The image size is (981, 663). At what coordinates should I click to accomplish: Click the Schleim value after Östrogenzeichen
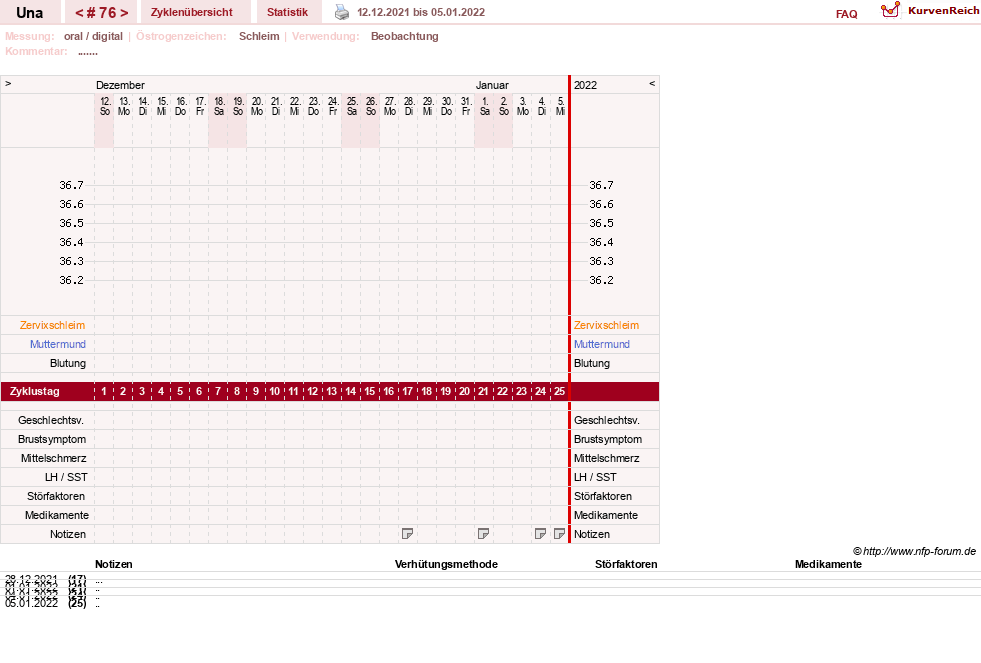point(259,36)
